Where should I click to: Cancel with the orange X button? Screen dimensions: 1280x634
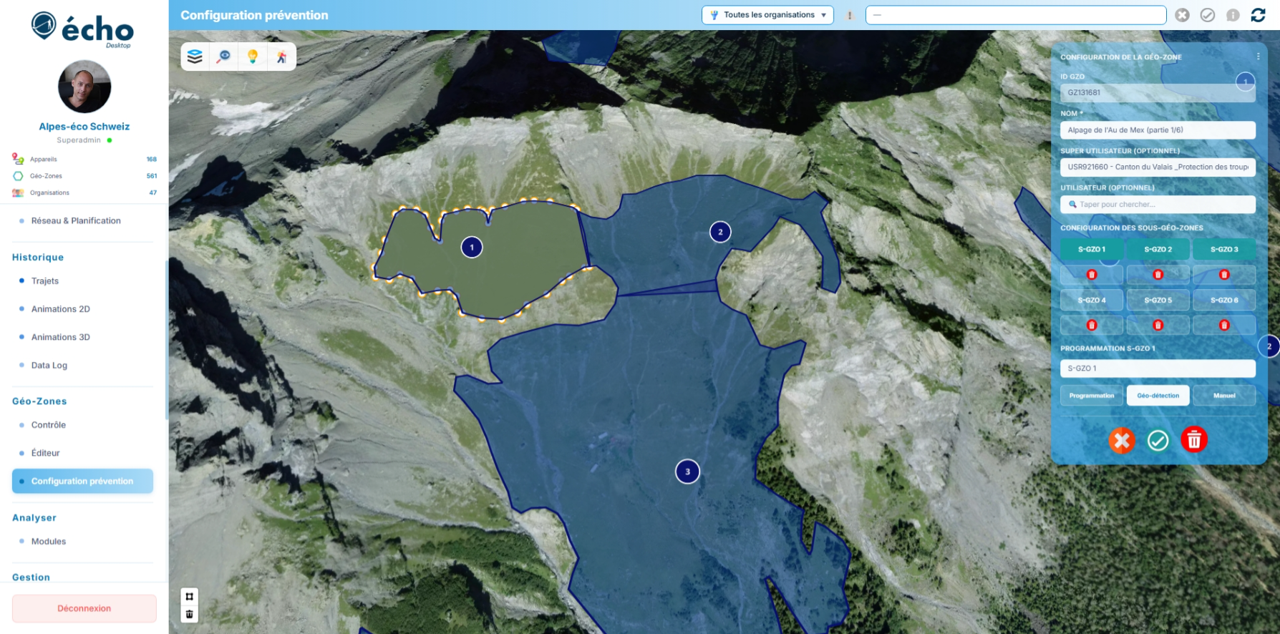[x=1122, y=440]
